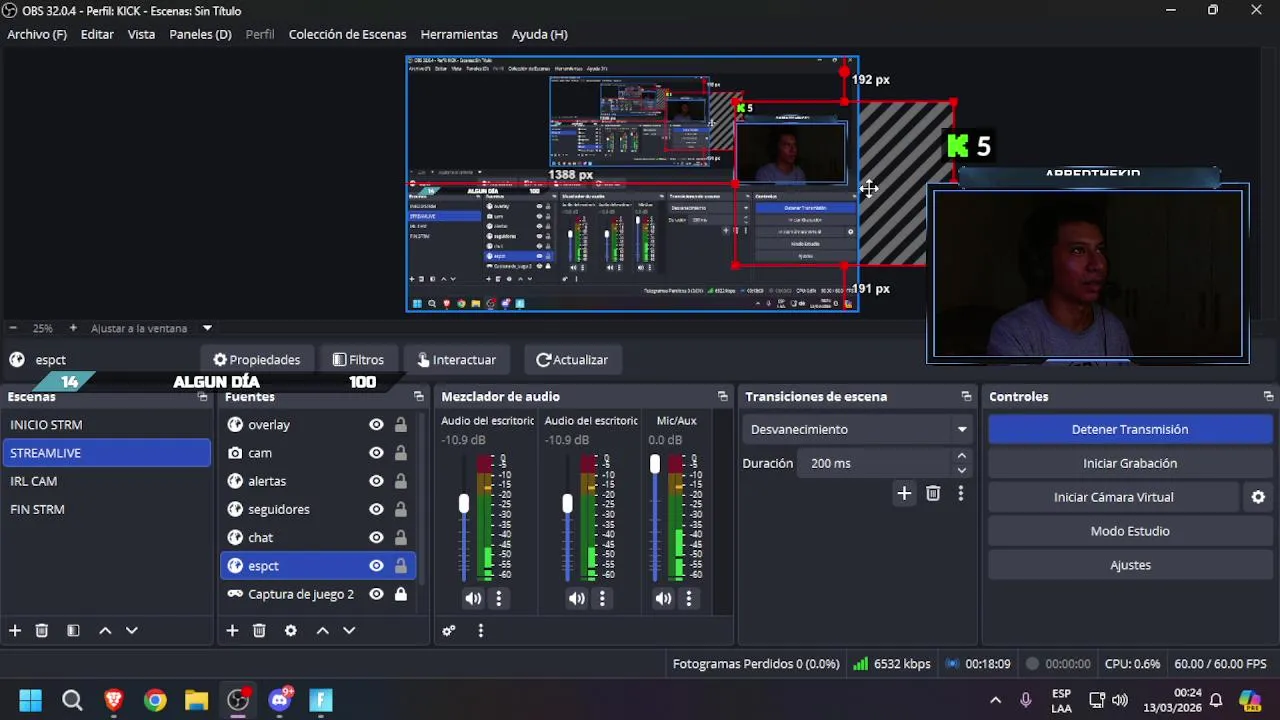Lock the cam source
The width and height of the screenshot is (1280, 720).
coord(400,453)
